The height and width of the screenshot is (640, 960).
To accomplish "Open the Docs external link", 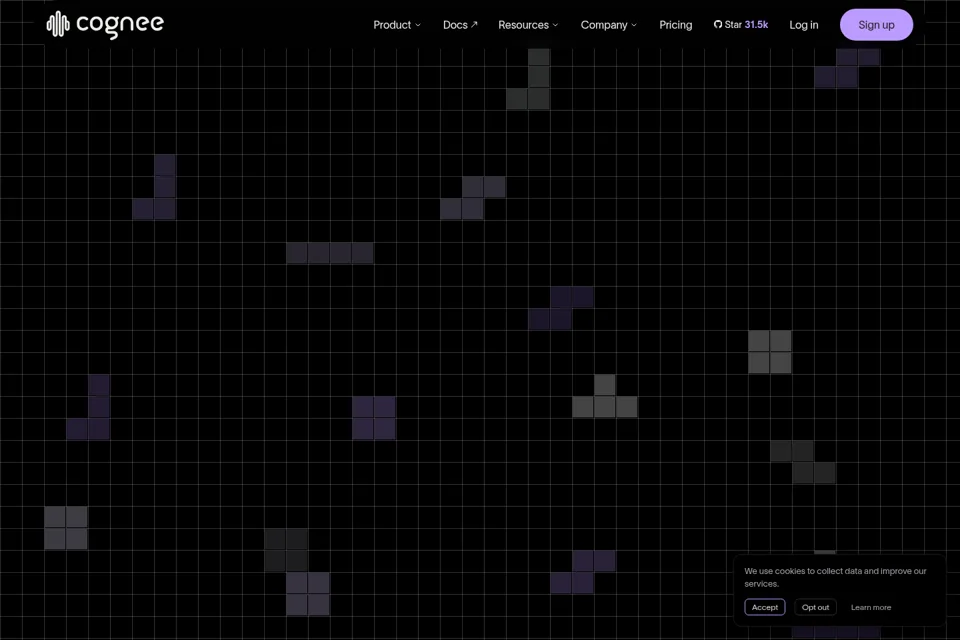I will coord(460,25).
